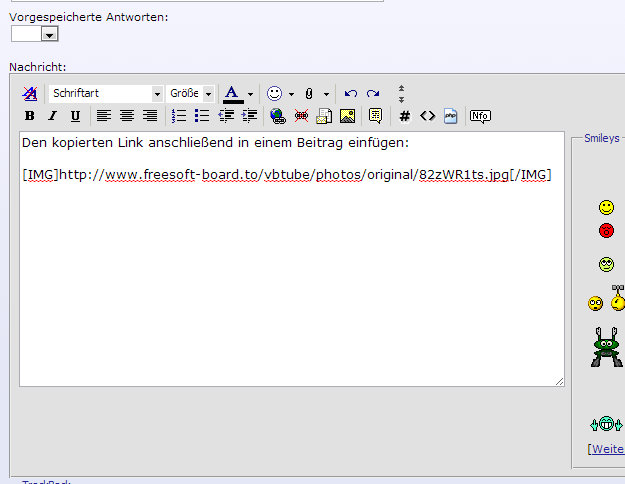The width and height of the screenshot is (625, 484).
Task: Click the paperclip attachment icon
Action: point(309,94)
